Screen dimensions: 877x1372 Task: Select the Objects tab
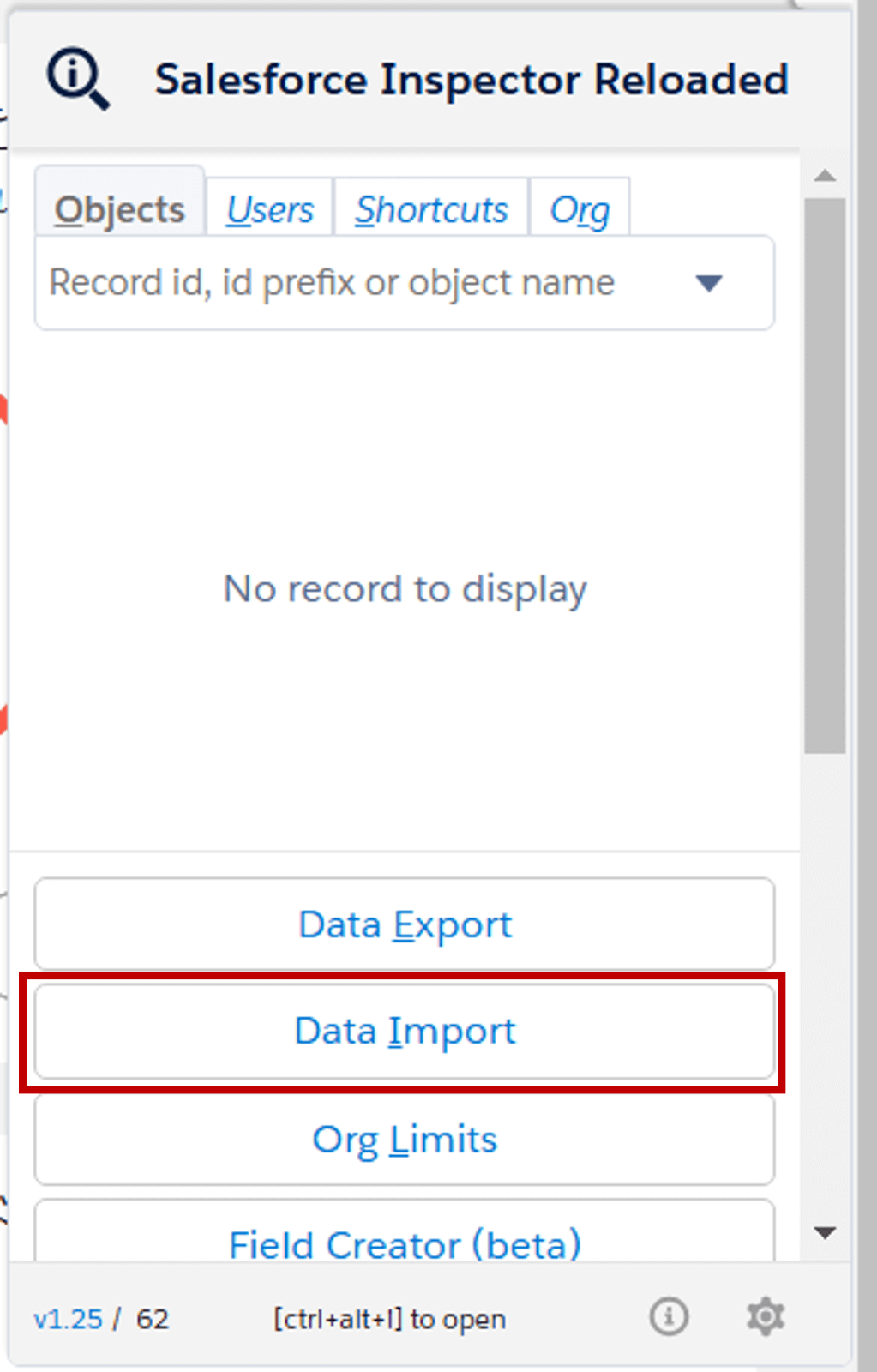(119, 207)
